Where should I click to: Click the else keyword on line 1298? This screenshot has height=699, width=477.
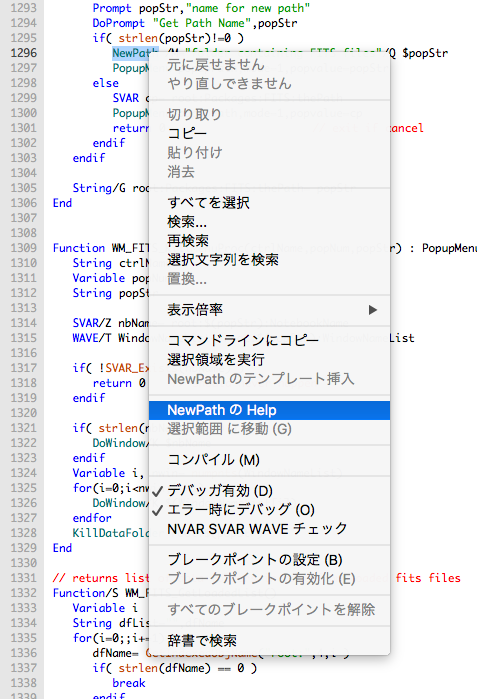[106, 83]
